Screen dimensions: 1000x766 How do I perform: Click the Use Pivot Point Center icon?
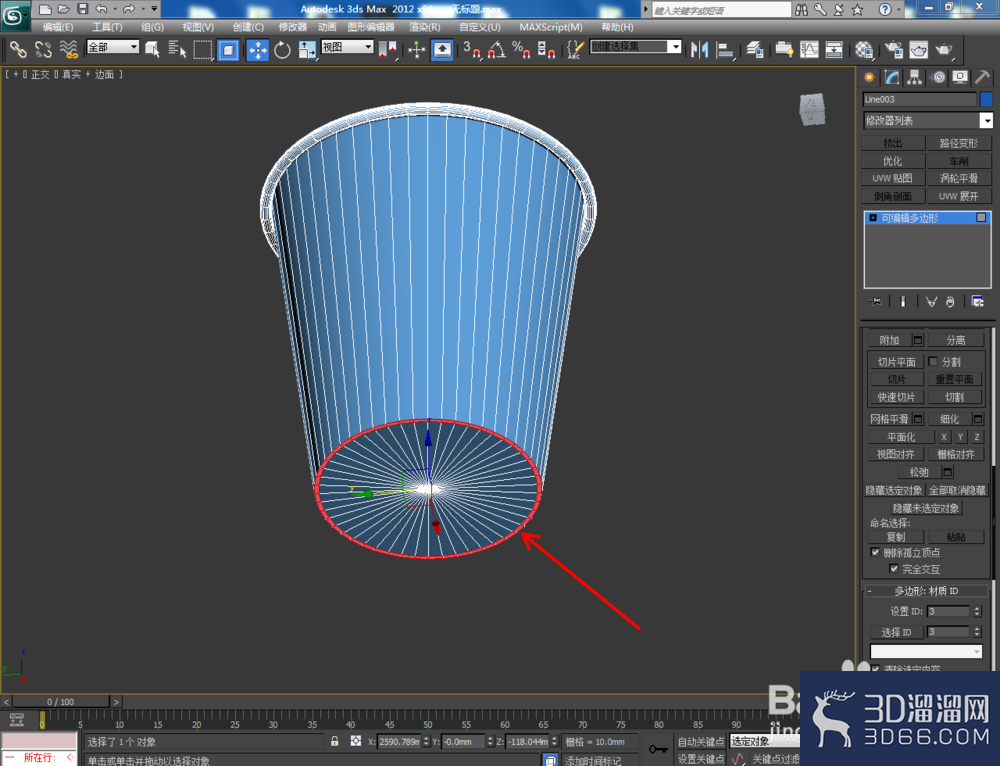tap(387, 49)
